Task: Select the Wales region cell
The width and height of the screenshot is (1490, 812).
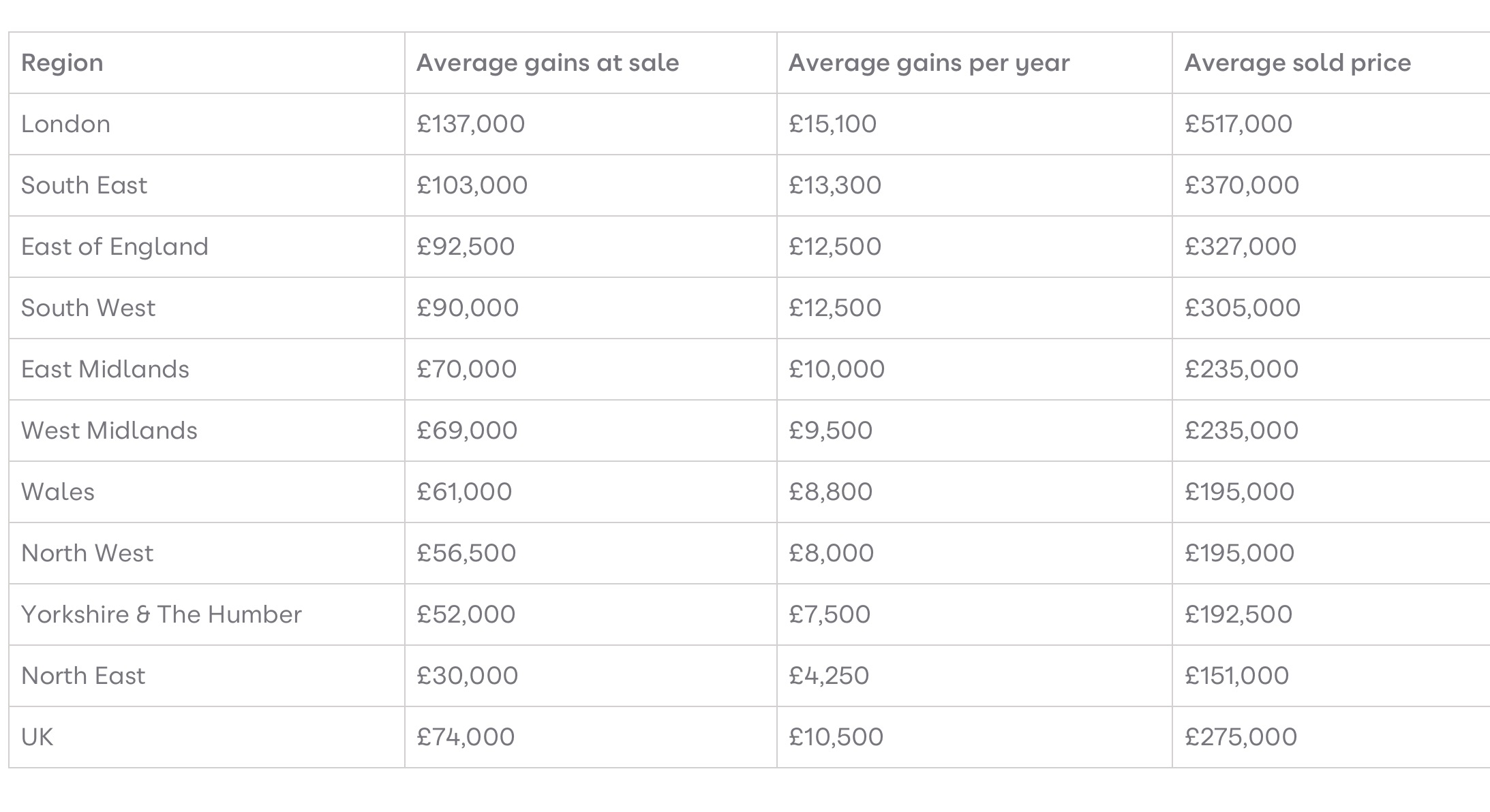Action: (x=58, y=493)
